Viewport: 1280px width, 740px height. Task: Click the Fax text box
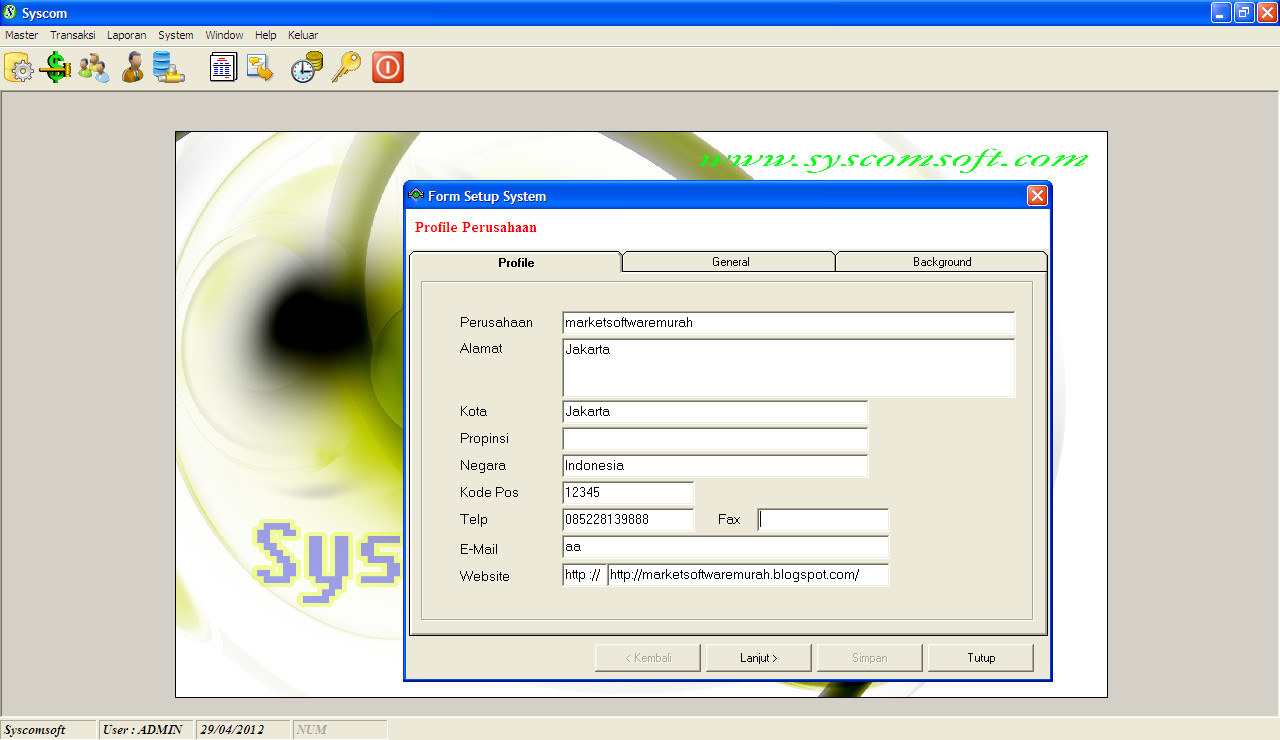pos(822,519)
